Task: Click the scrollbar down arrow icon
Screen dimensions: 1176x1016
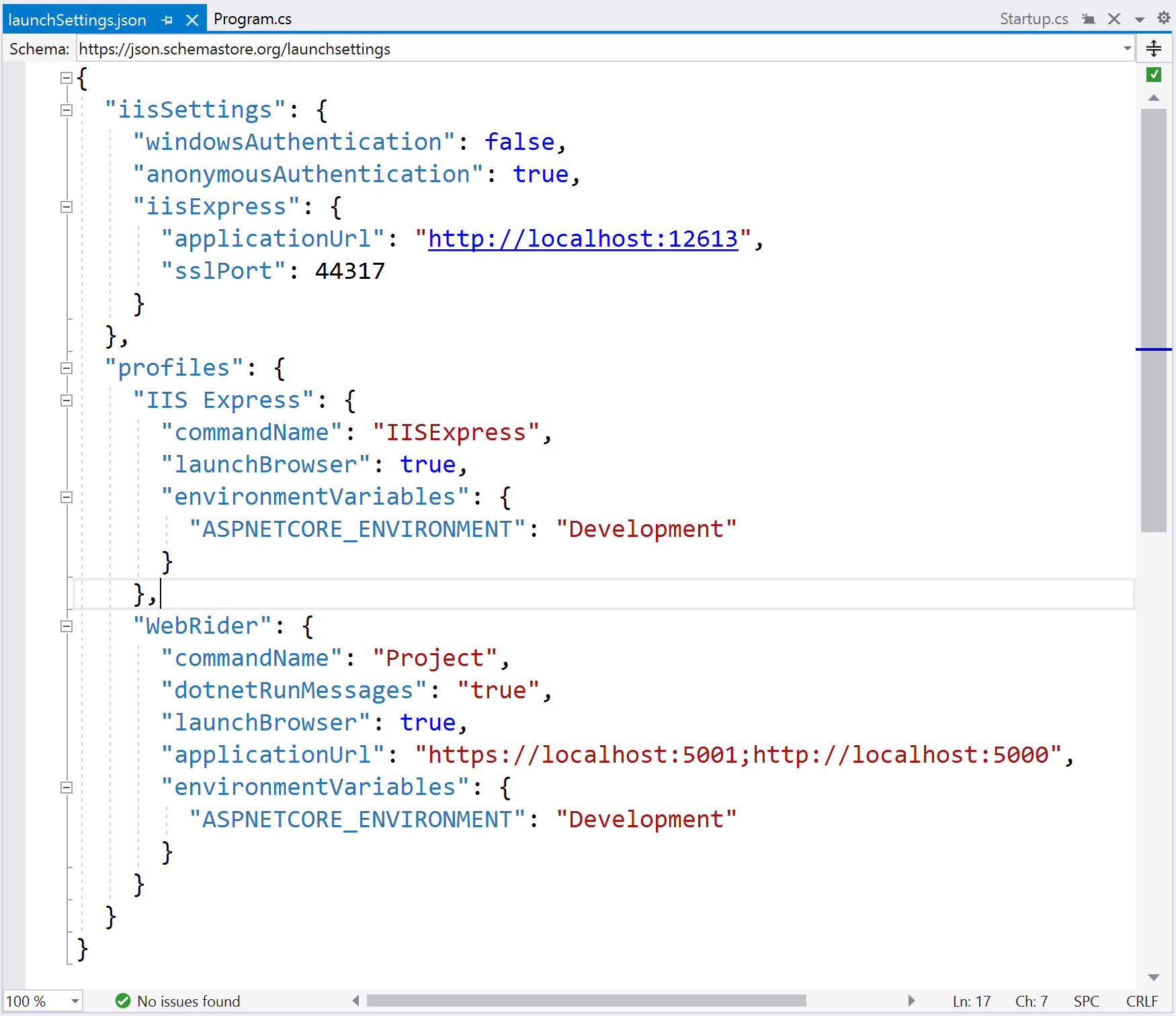Action: (x=1152, y=978)
